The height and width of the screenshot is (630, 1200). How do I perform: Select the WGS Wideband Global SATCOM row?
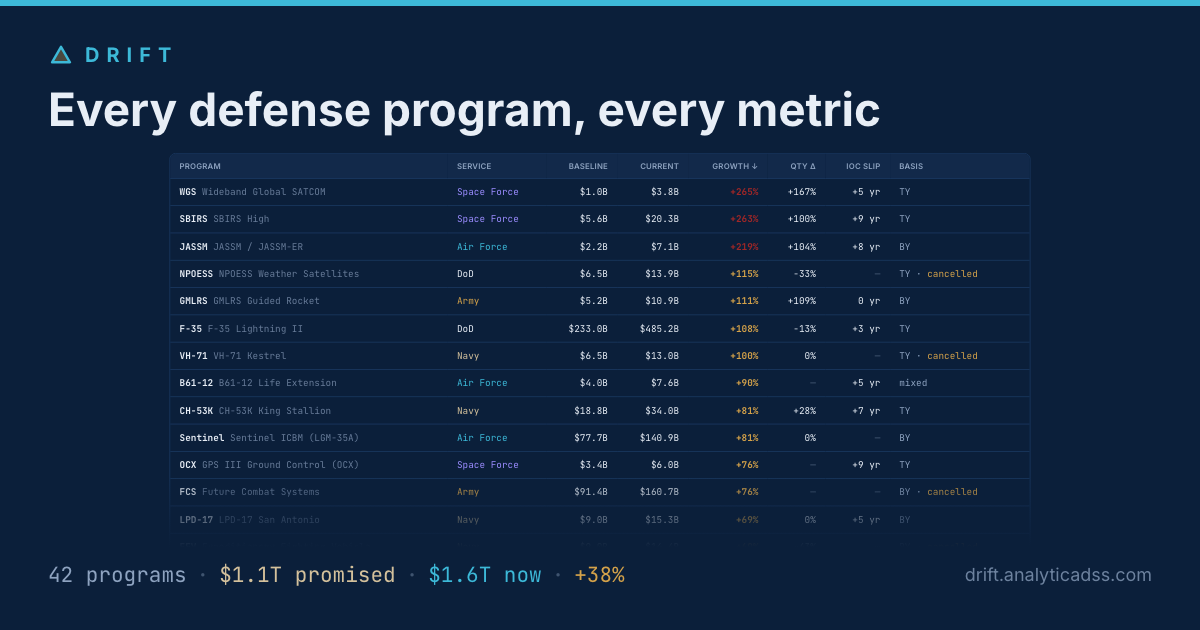coord(600,192)
